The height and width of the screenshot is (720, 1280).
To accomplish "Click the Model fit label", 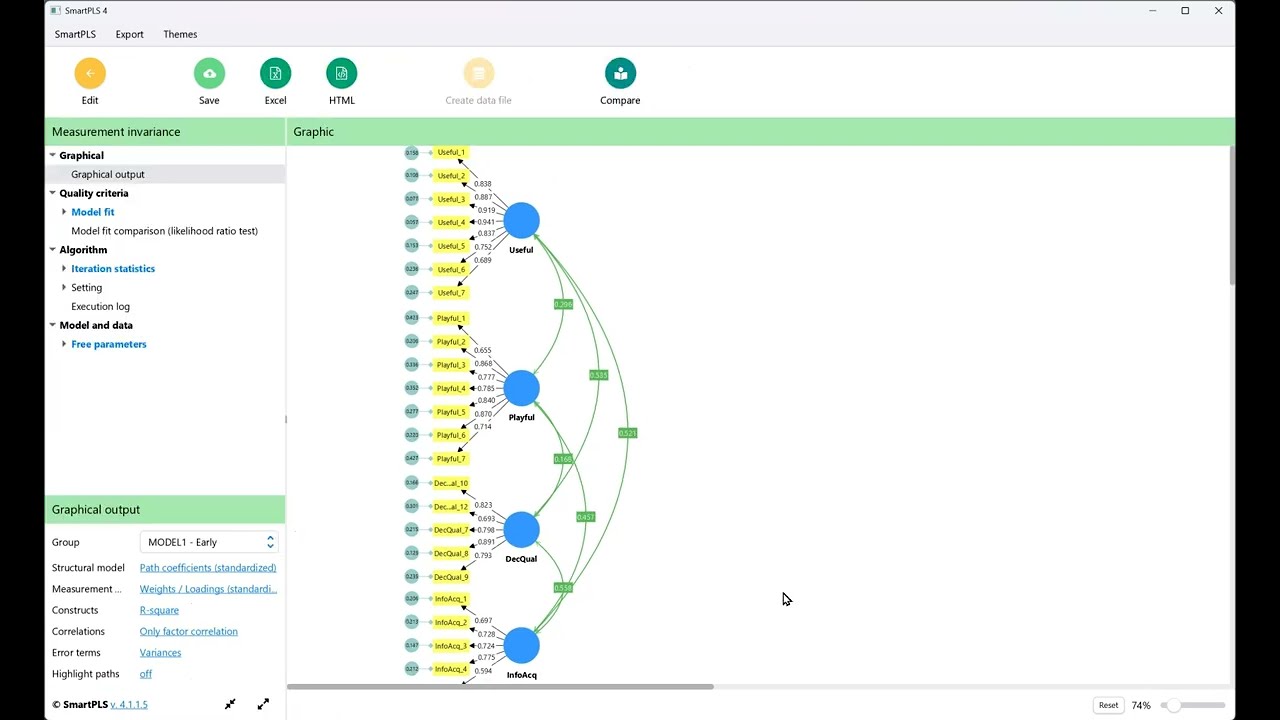I will coord(93,212).
